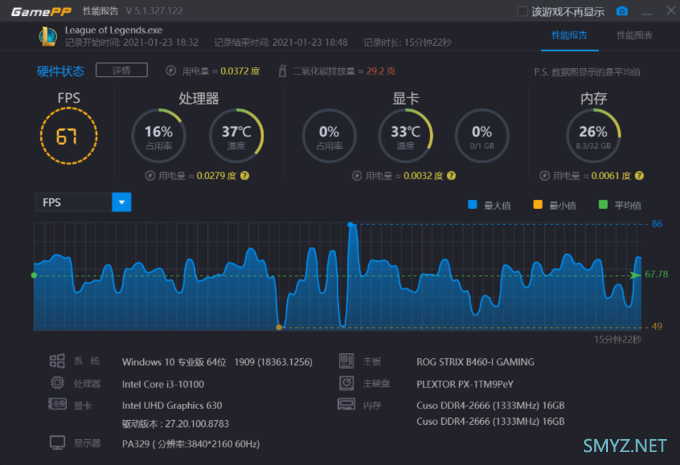Click the screenshot camera icon
Image resolution: width=680 pixels, height=465 pixels.
point(622,11)
